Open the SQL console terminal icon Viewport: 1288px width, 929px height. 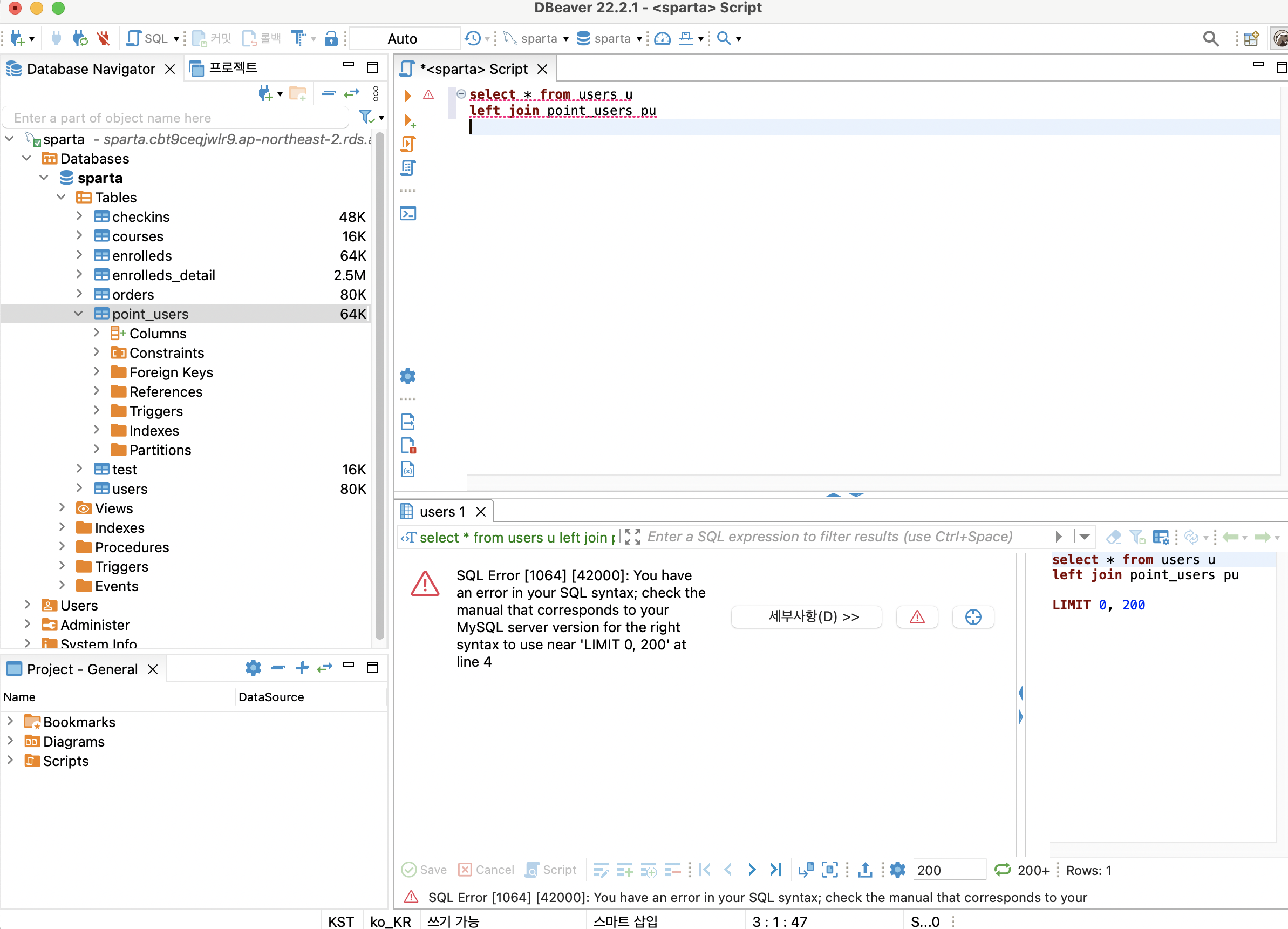[x=408, y=214]
